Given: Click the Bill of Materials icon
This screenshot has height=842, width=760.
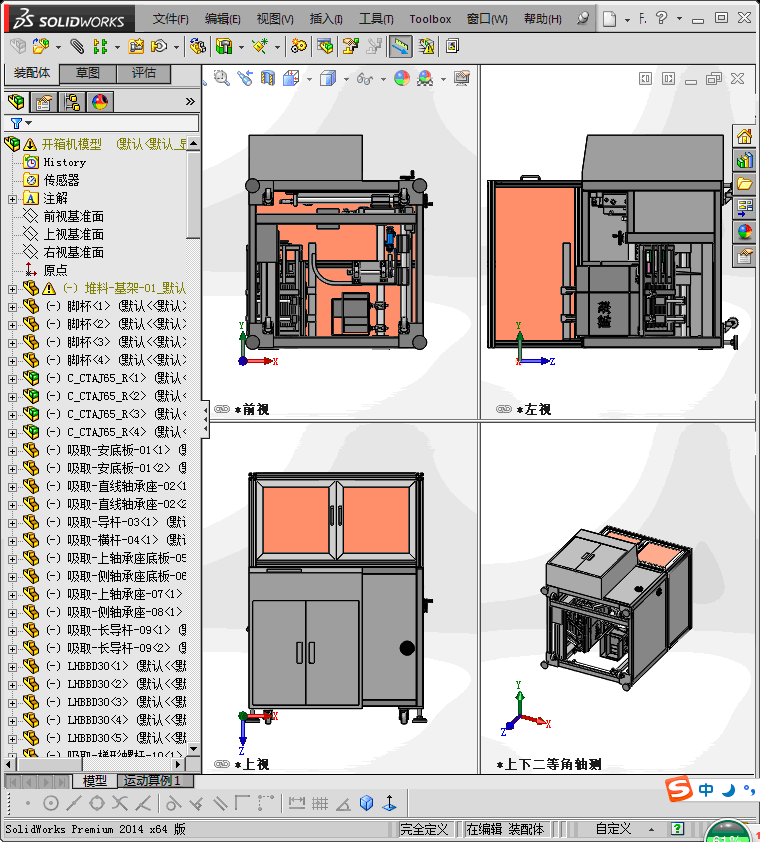Looking at the screenshot, I should (325, 47).
